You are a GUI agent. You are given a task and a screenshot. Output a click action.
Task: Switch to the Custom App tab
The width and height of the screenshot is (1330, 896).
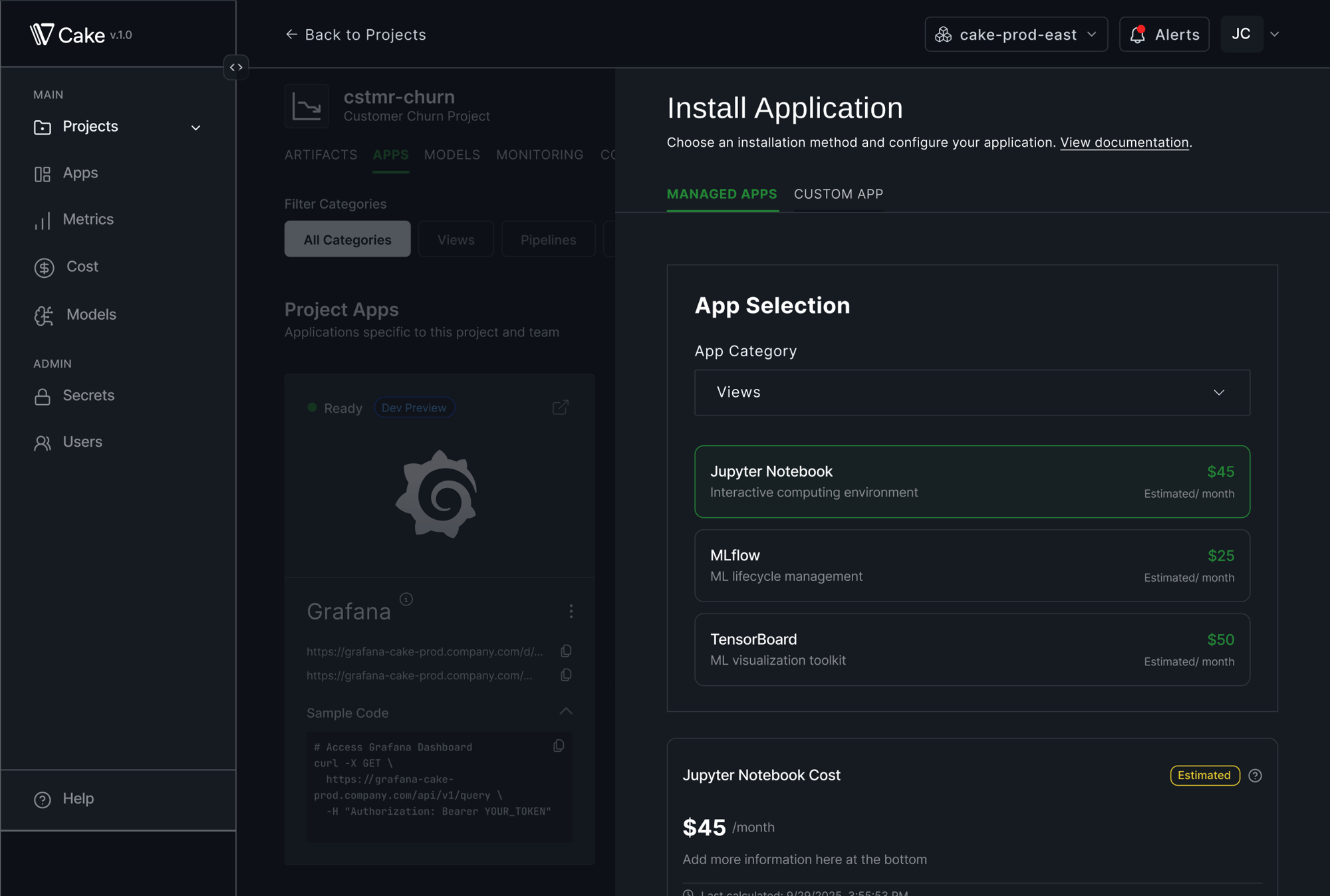(x=838, y=194)
